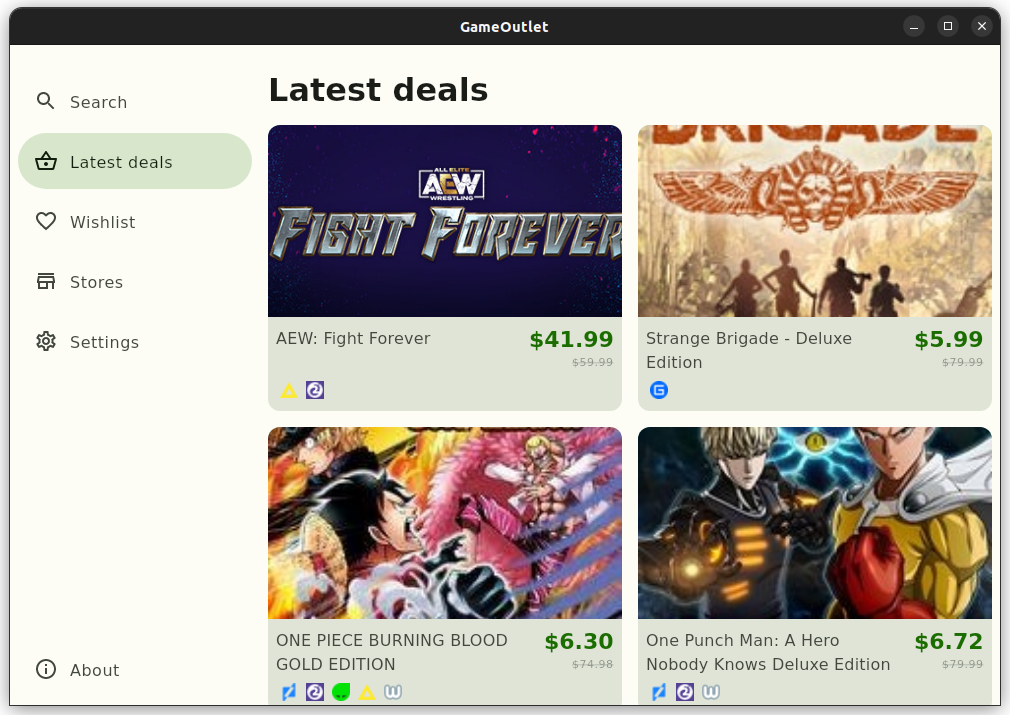Click yellow triangle store icon under AEW Fight Forever
Screen dimensions: 1010x715
pos(289,390)
